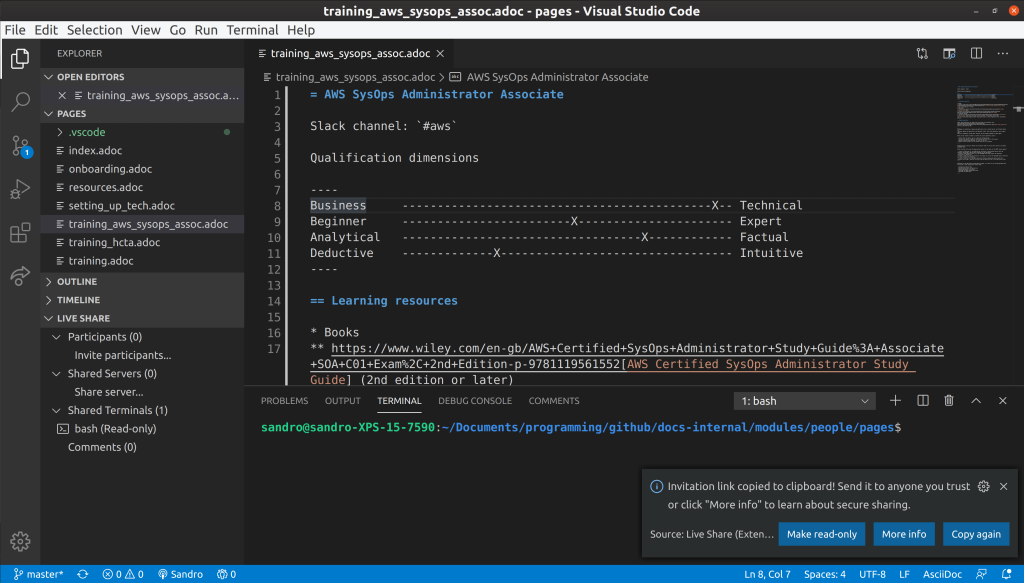This screenshot has height=583, width=1024.
Task: Open the Terminal menu
Action: (x=252, y=30)
